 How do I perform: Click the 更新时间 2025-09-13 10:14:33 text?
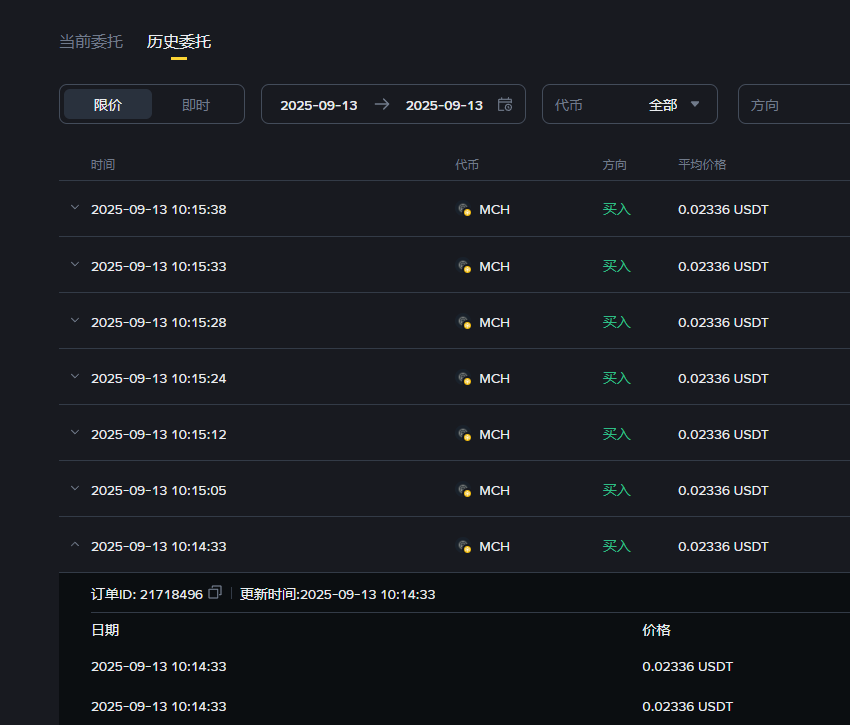click(337, 594)
